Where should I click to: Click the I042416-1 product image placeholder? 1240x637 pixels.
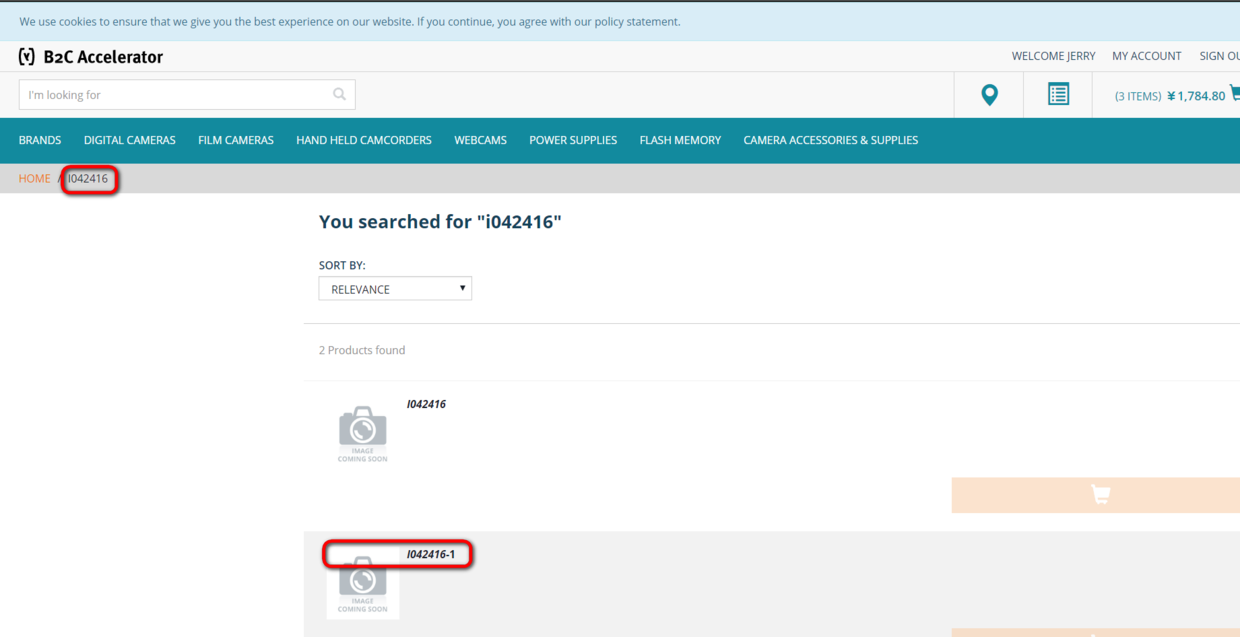click(362, 583)
